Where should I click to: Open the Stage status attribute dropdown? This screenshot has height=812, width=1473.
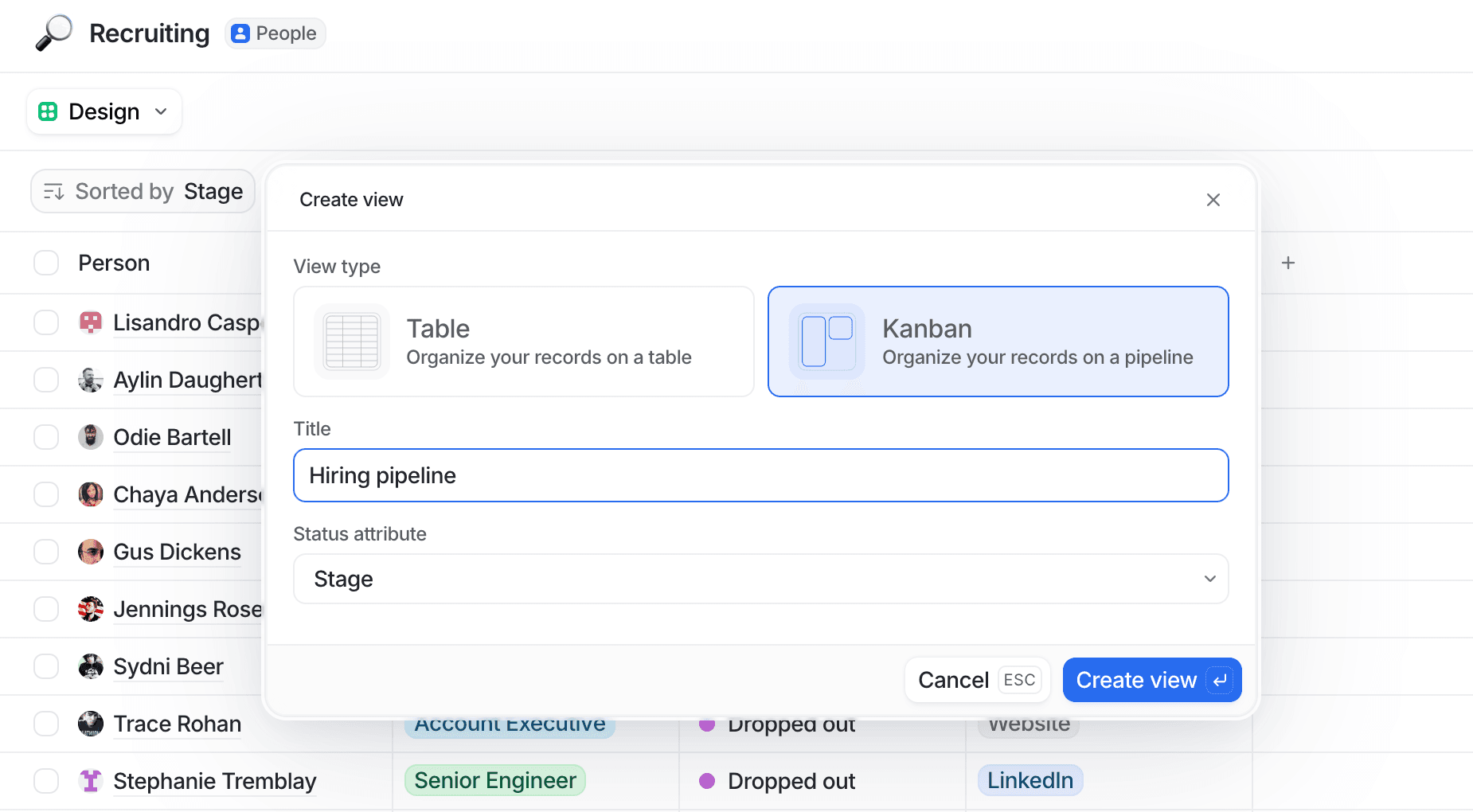[x=760, y=579]
